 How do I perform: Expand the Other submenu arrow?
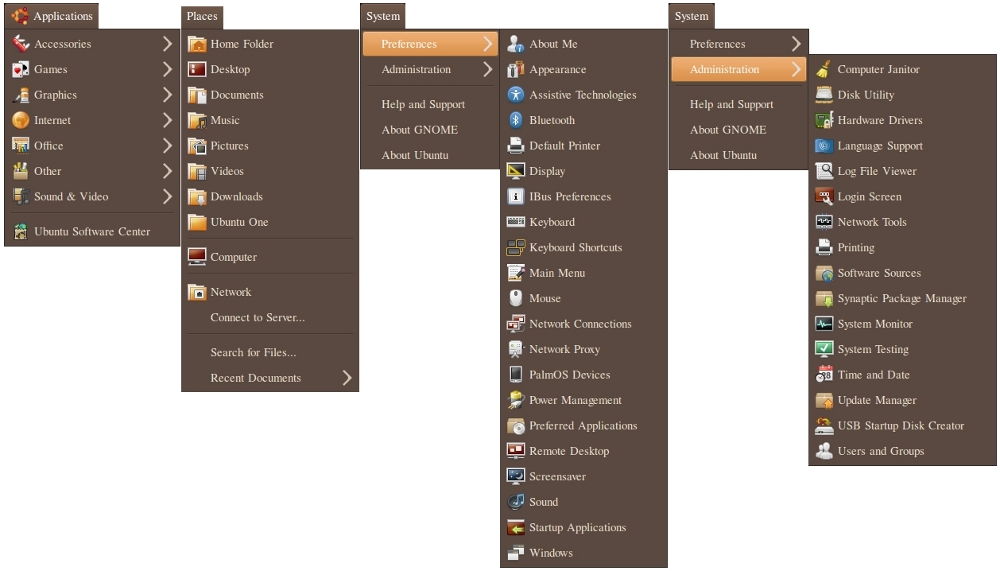[x=167, y=171]
